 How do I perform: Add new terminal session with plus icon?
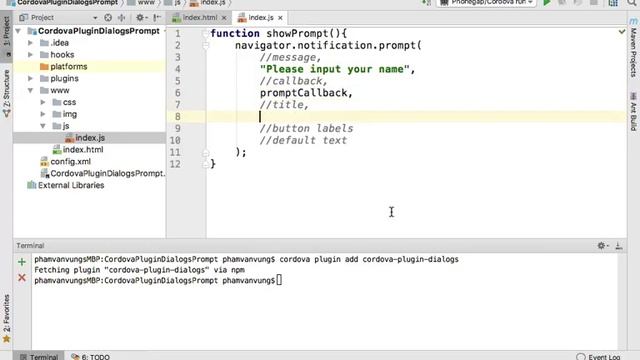22,262
